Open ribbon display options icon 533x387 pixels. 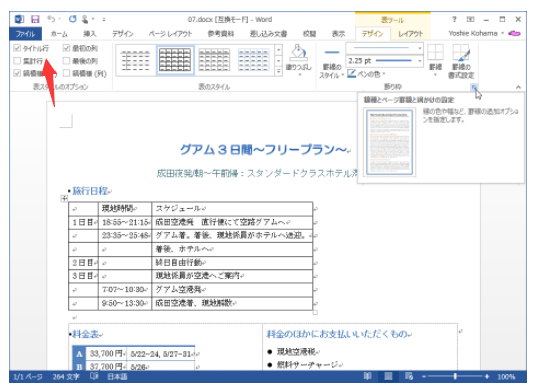click(470, 19)
